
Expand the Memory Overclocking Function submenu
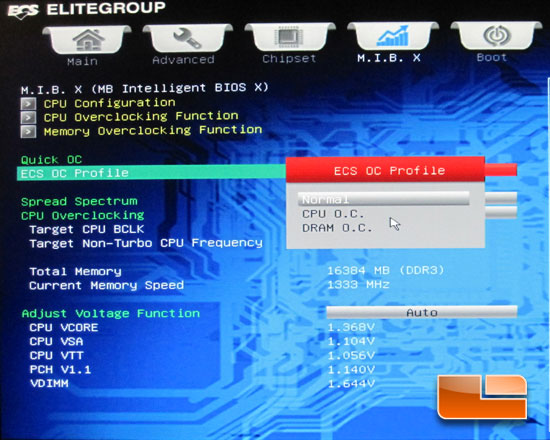coord(153,131)
